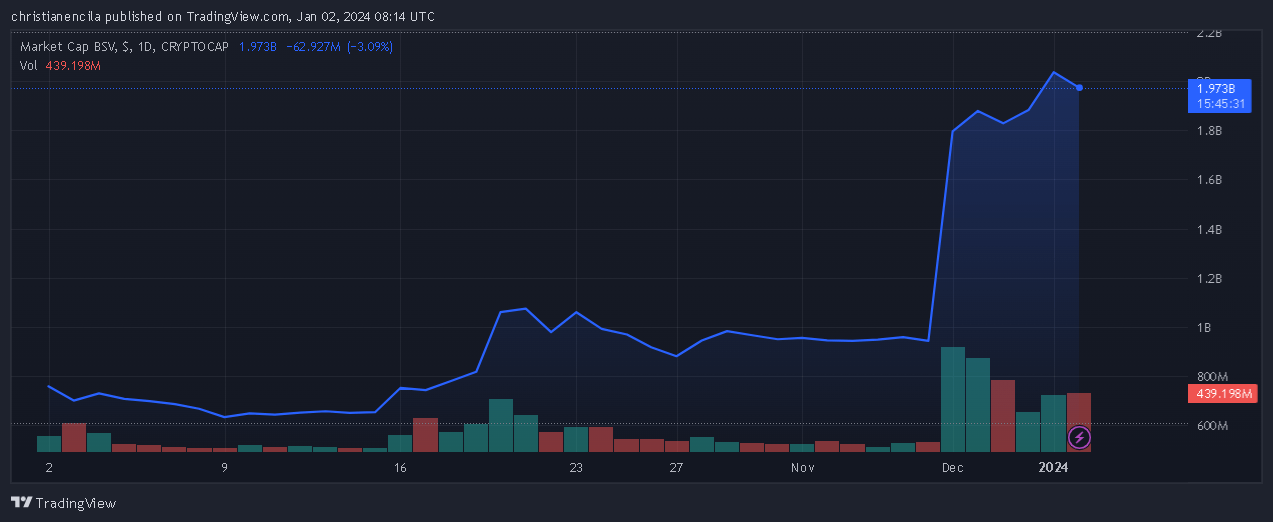Image resolution: width=1273 pixels, height=522 pixels.
Task: Click the 600M price axis label
Action: pyautogui.click(x=1212, y=426)
